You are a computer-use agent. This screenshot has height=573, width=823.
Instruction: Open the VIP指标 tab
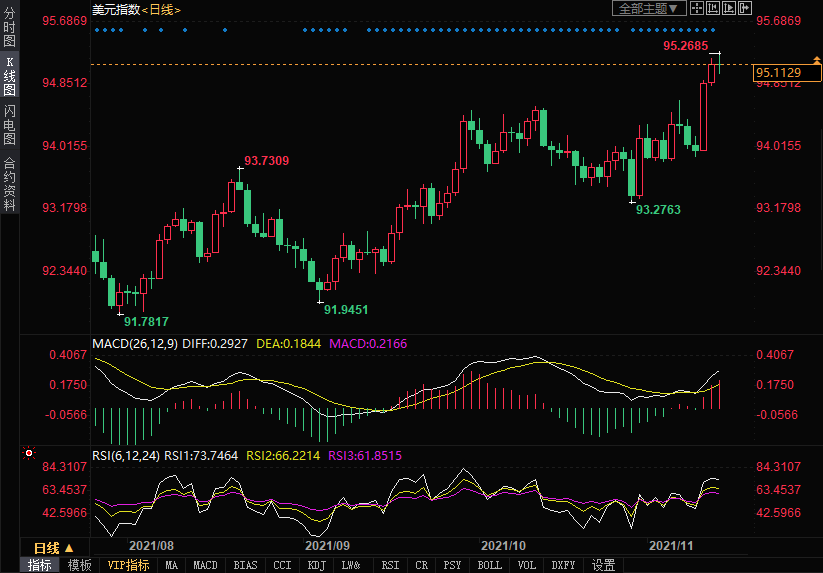(x=128, y=565)
